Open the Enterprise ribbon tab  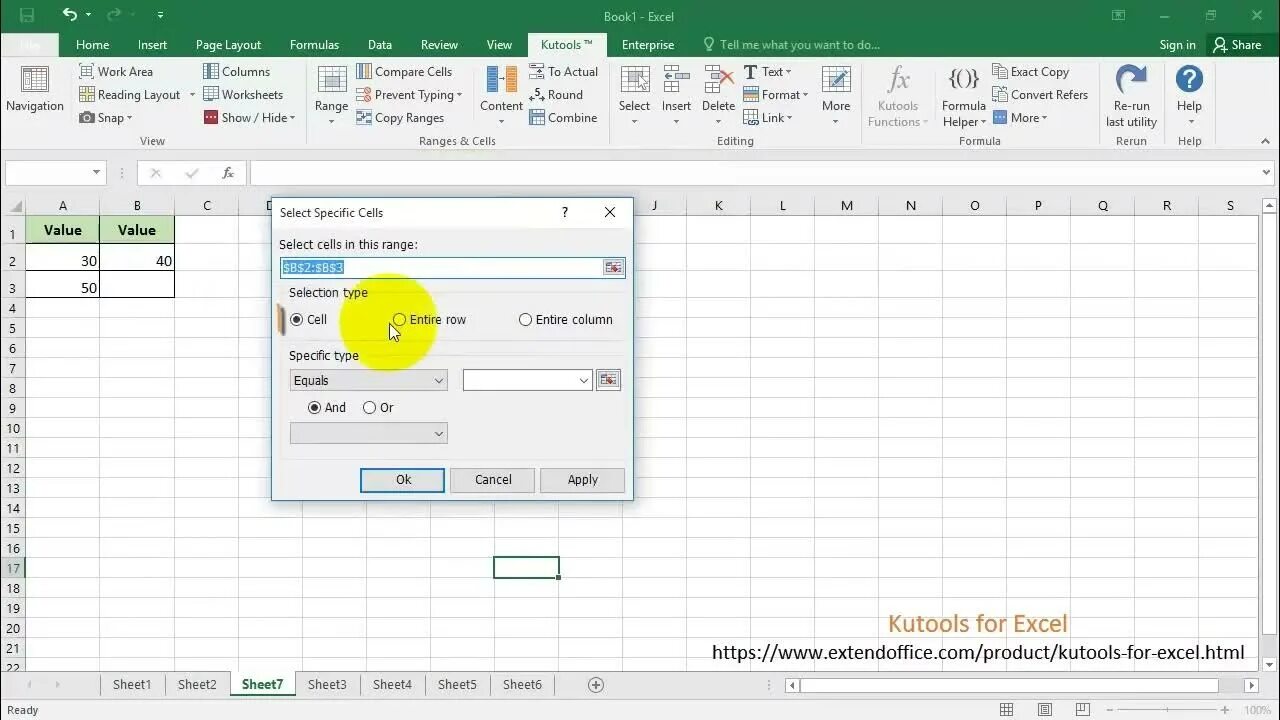(x=648, y=45)
